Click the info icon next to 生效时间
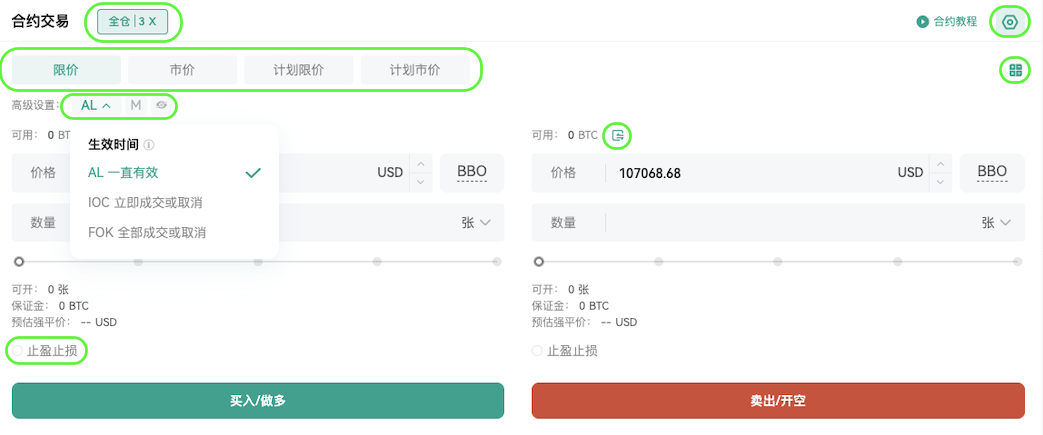 click(x=150, y=144)
